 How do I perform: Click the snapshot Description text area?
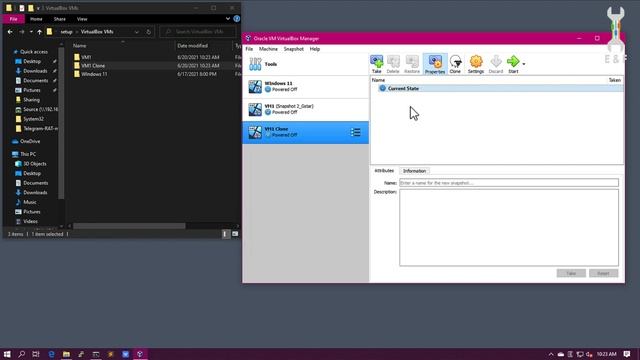coord(509,227)
